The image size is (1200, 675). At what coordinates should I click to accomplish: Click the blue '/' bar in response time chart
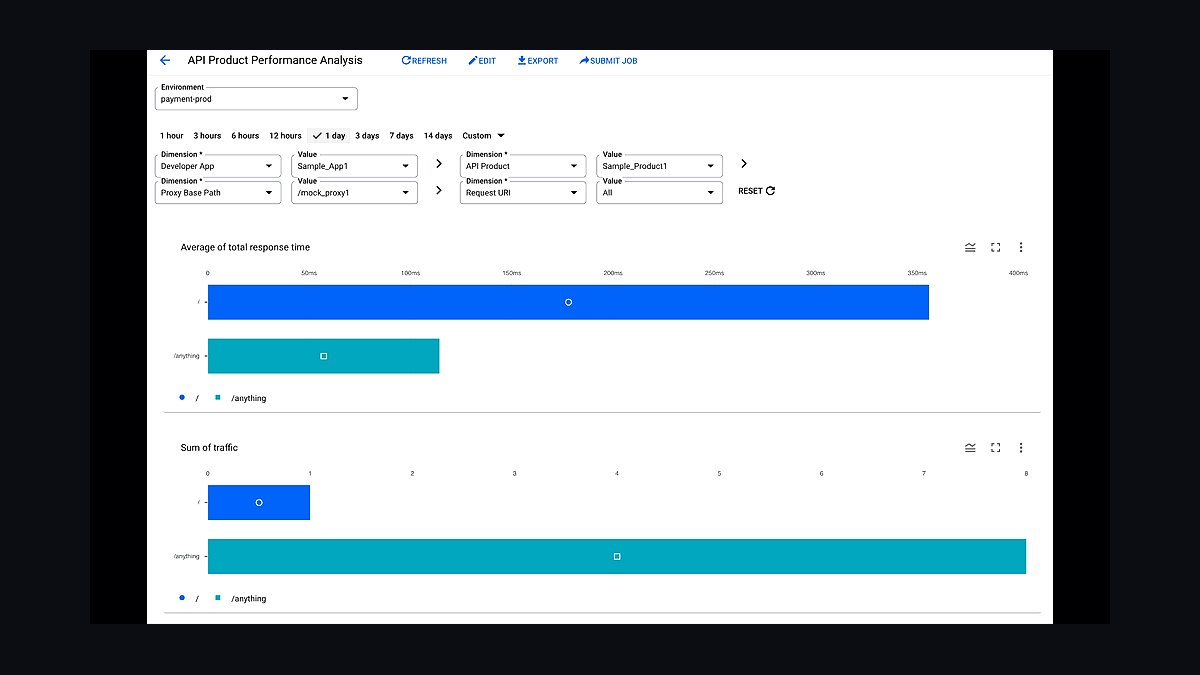568,302
